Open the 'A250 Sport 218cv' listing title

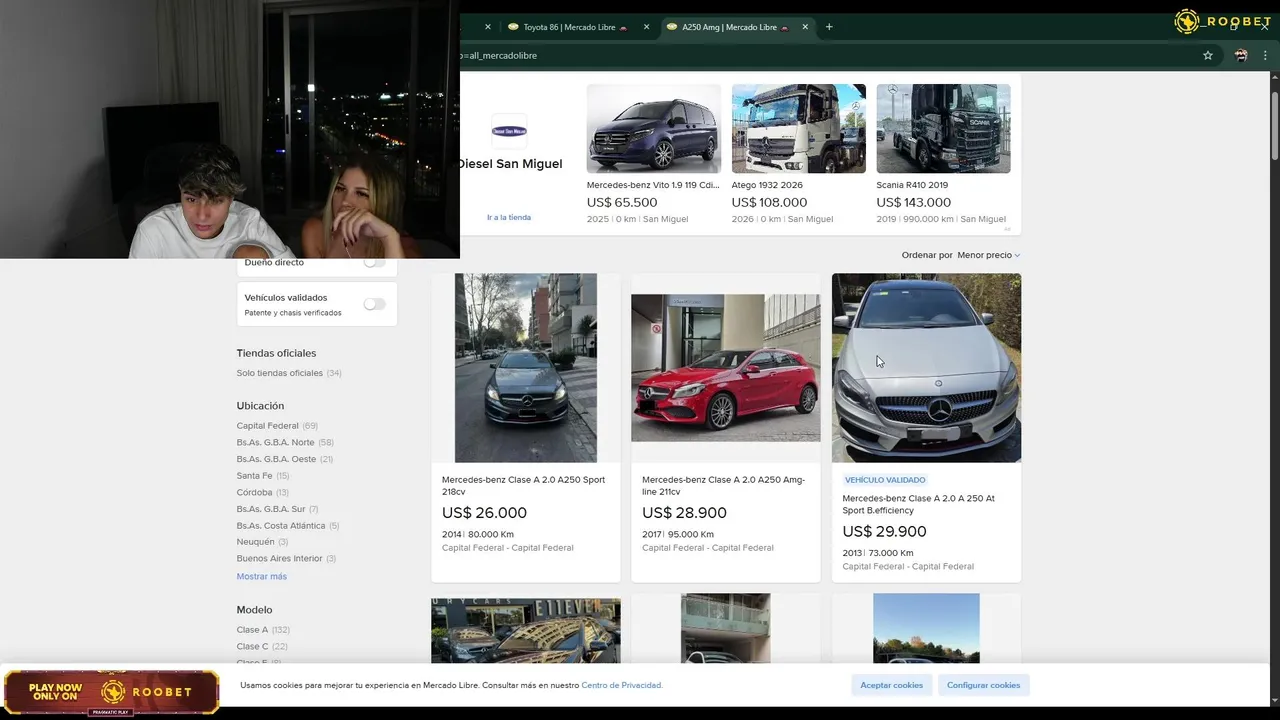coord(524,485)
